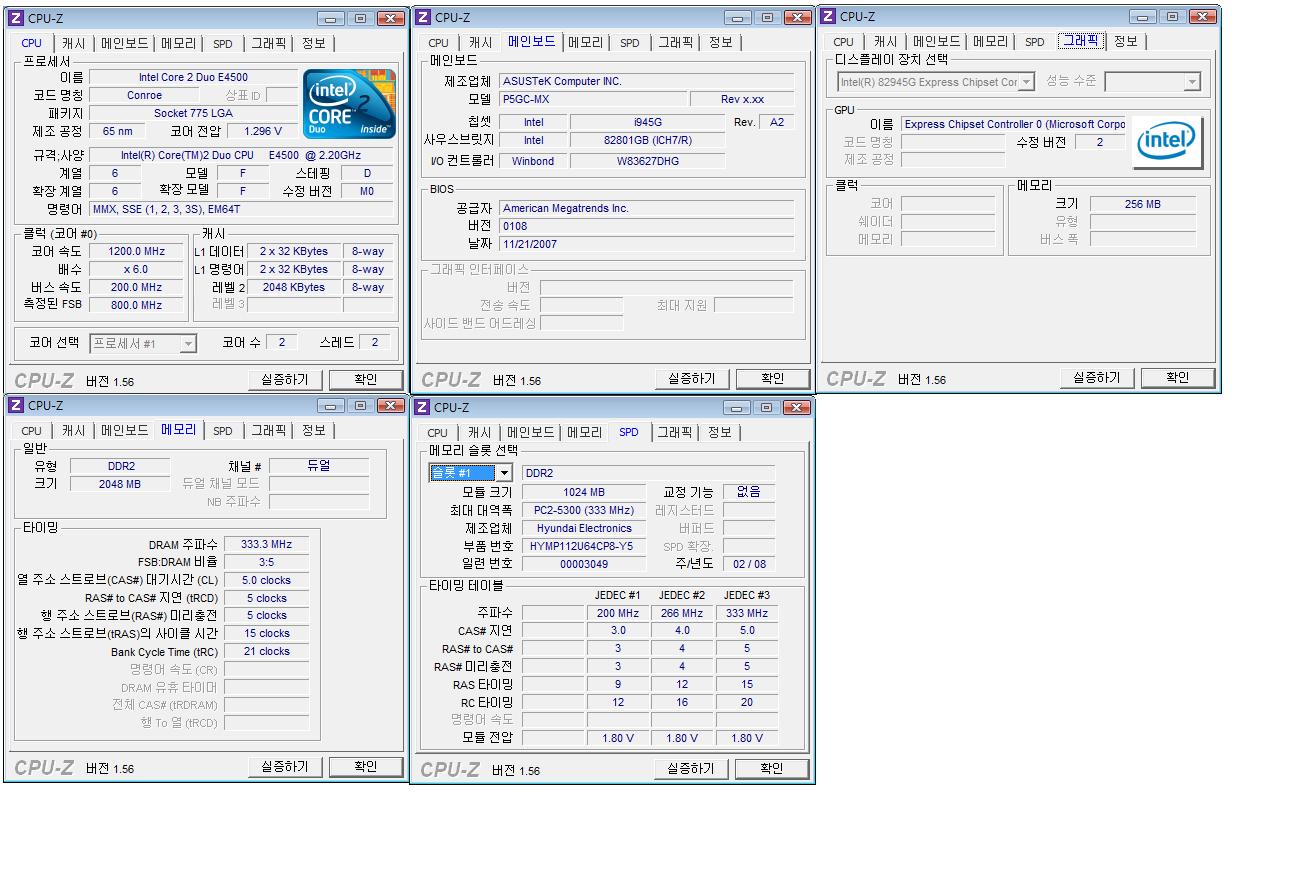
Task: Open 메인보드 tab in SPD window
Action: pyautogui.click(x=530, y=432)
